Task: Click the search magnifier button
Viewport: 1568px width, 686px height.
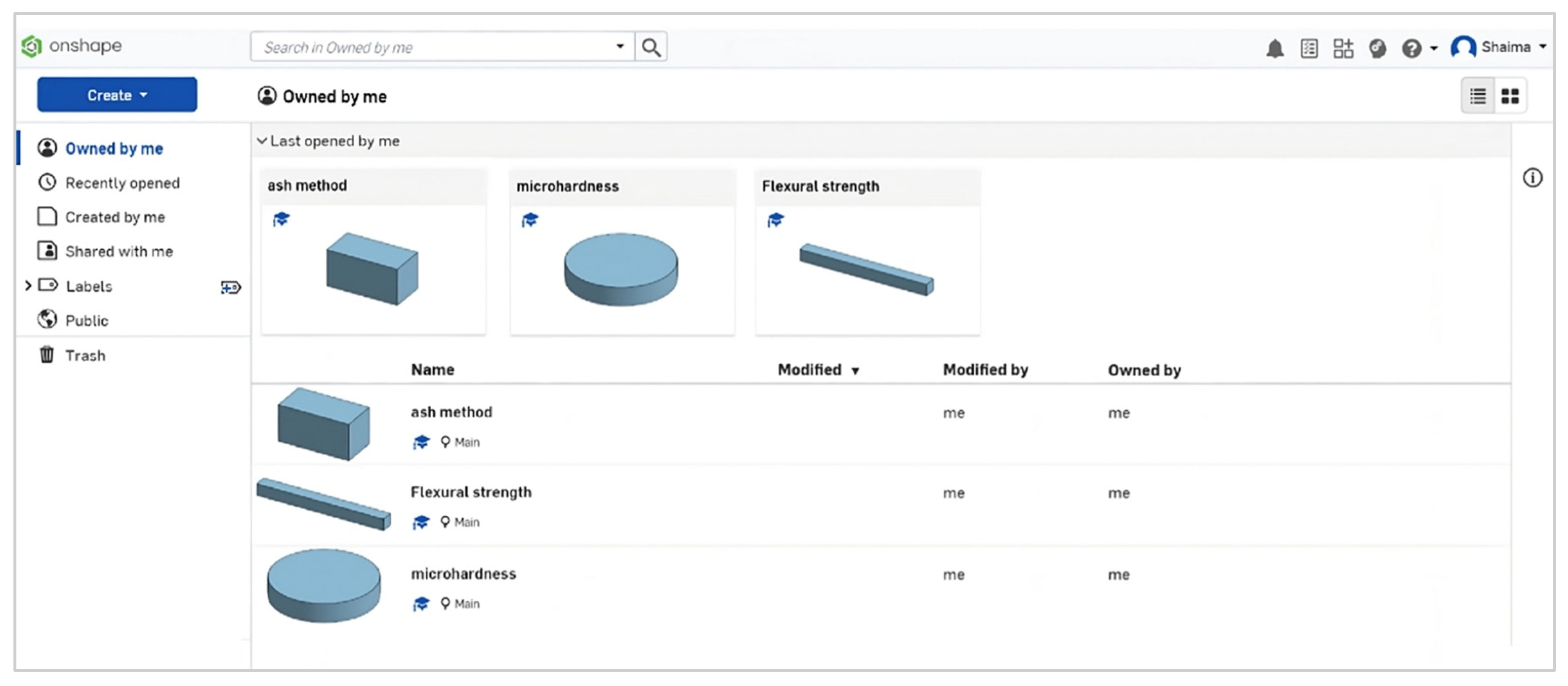Action: click(x=651, y=47)
